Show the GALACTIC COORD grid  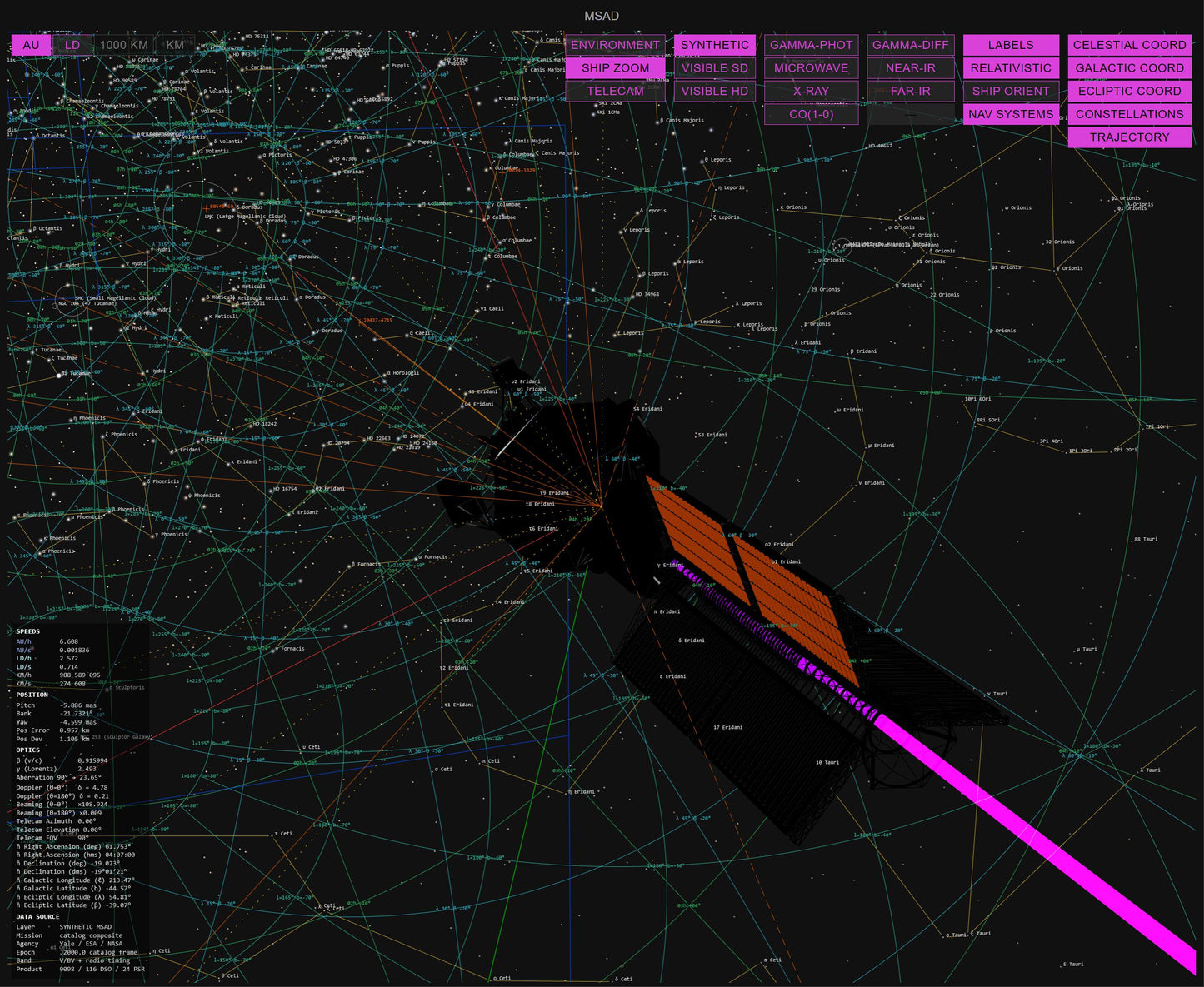tap(1130, 68)
